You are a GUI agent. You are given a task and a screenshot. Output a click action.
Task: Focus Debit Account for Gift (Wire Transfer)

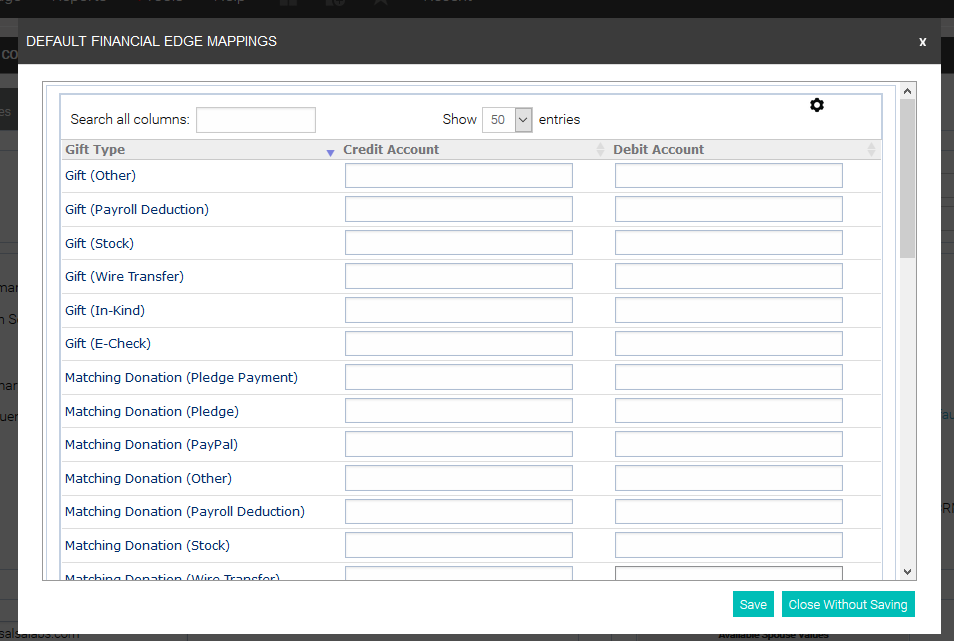pyautogui.click(x=729, y=276)
